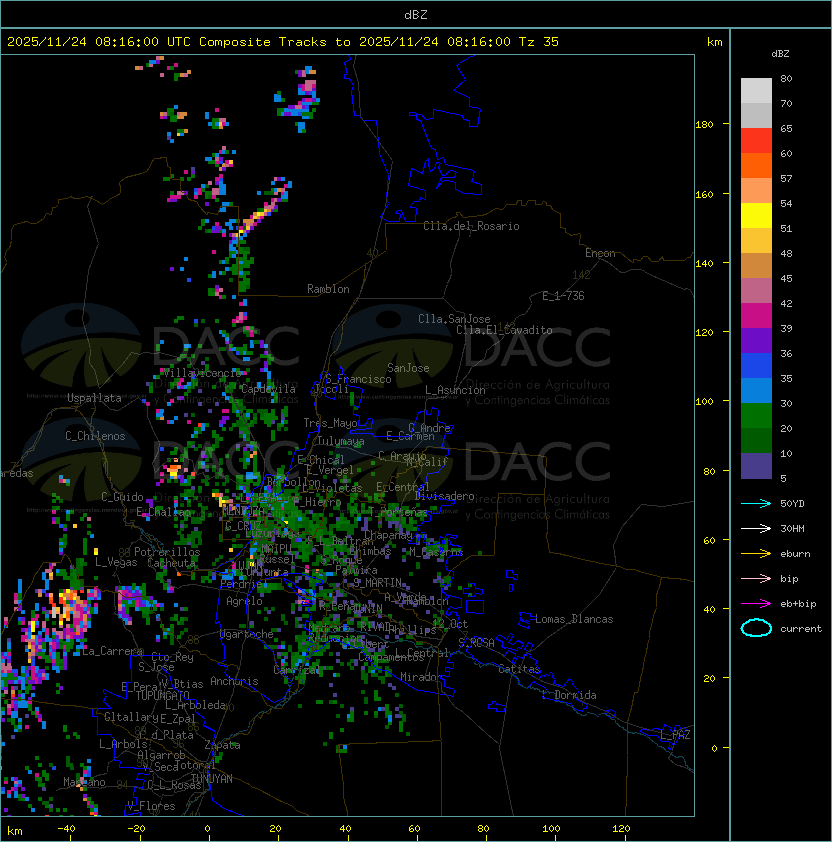Viewport: 832px width, 842px height.
Task: Click the magenta 39-42 dBZ swatch
Action: coord(756,315)
